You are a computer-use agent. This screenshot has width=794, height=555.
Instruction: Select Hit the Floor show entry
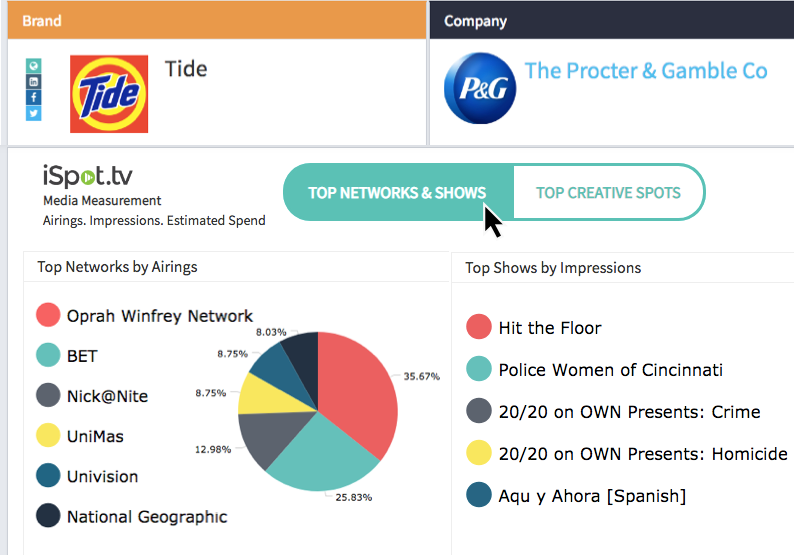(x=549, y=328)
